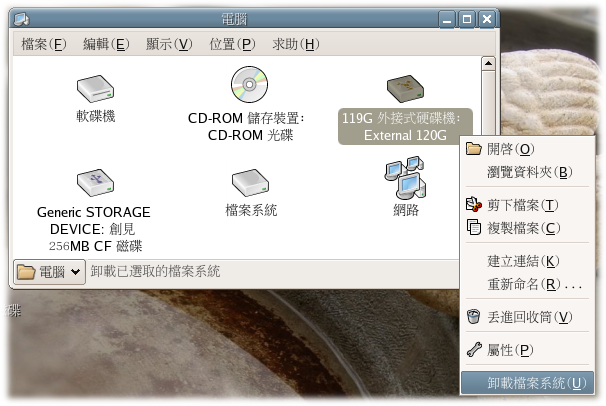Click the copy icon beside 複製檔案
Viewport: 606px width, 406px height.
[473, 227]
